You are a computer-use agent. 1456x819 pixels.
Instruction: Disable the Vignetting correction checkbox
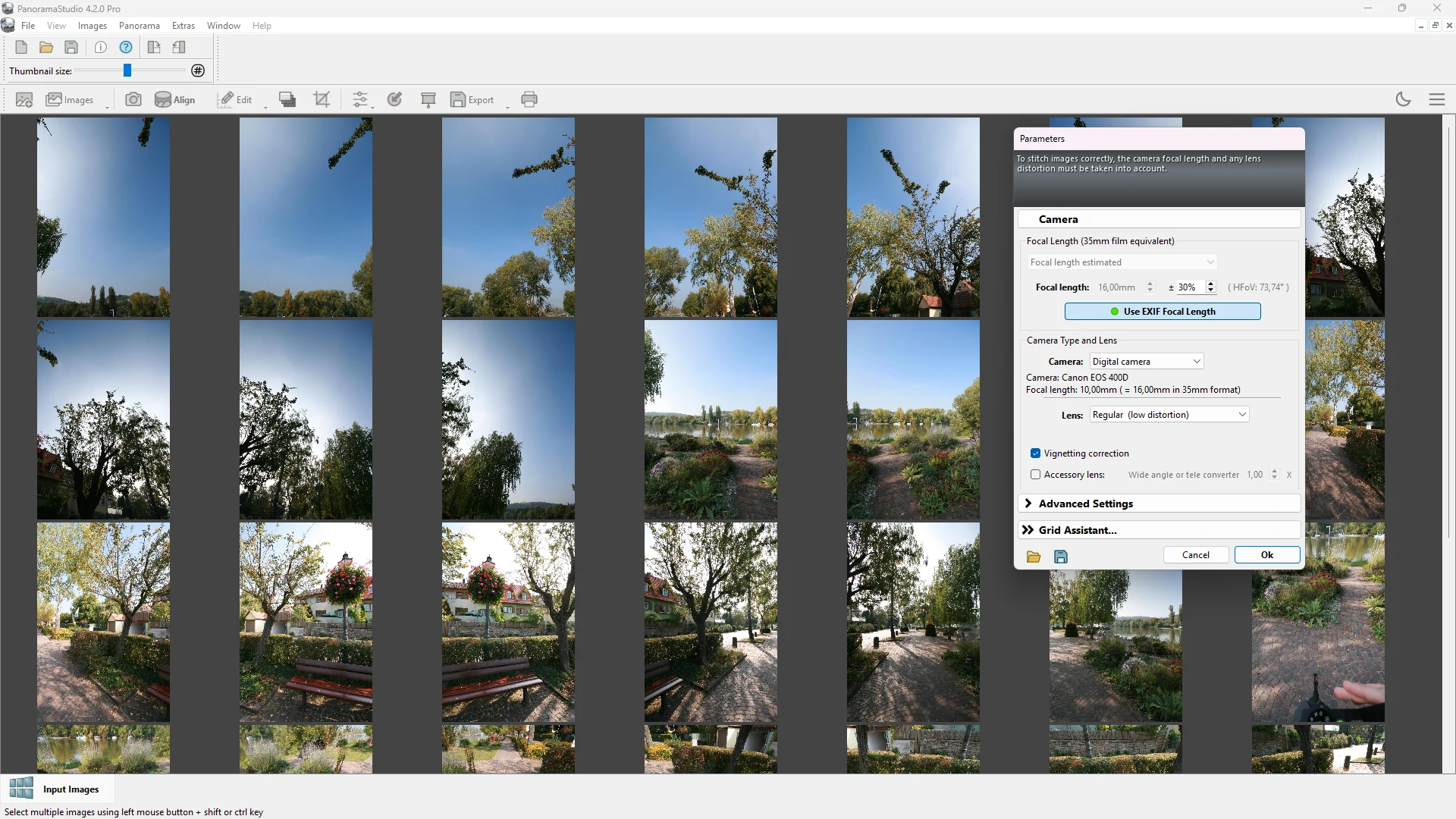(x=1035, y=453)
